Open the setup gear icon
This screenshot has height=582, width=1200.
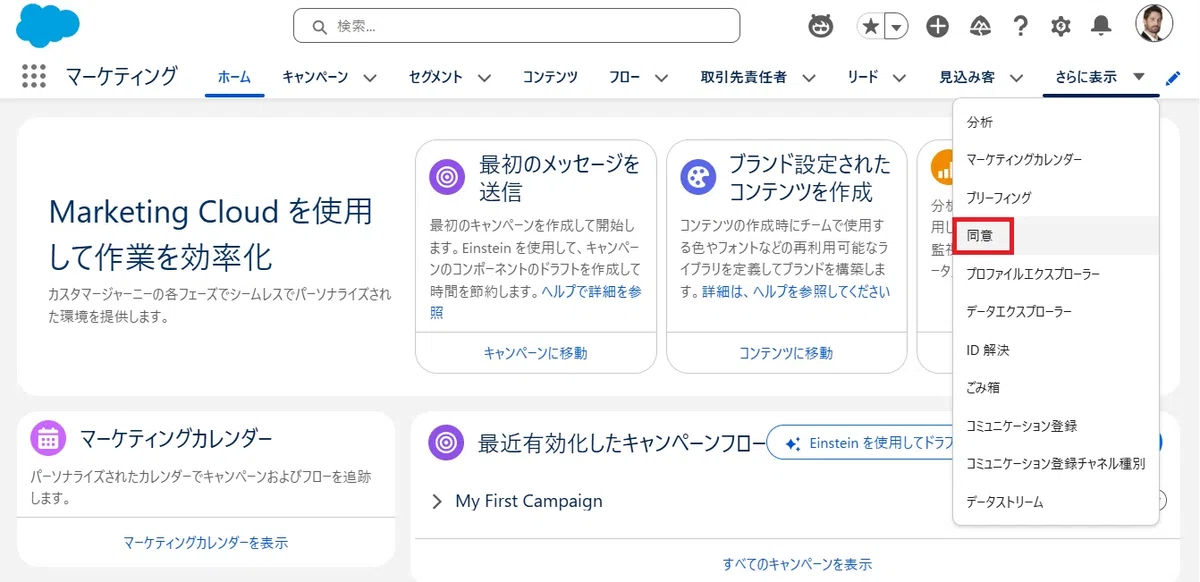[1061, 26]
